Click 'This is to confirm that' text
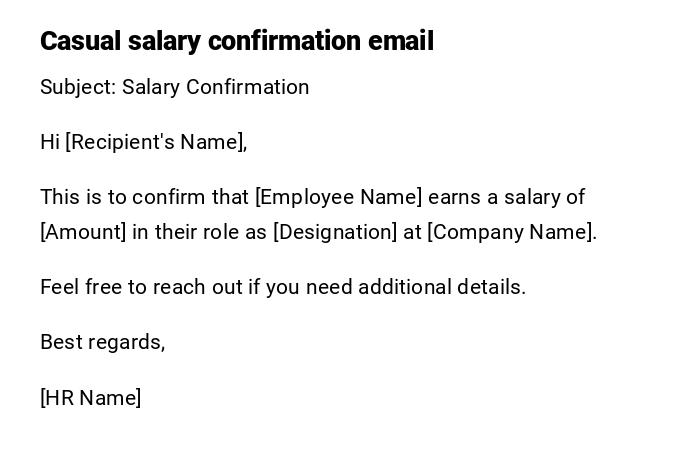This screenshot has height=460, width=700. point(145,197)
